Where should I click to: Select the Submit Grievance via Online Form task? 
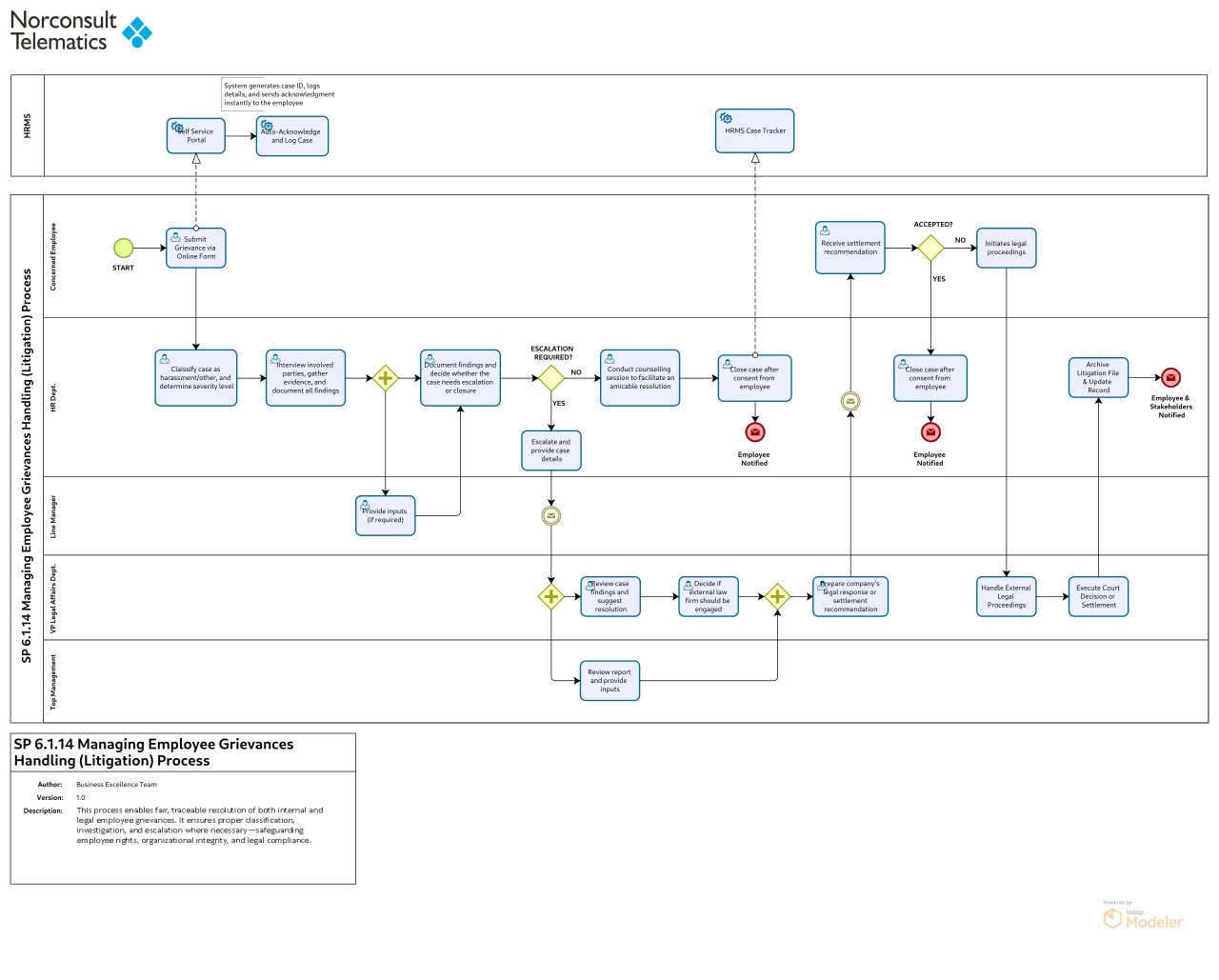coord(196,248)
